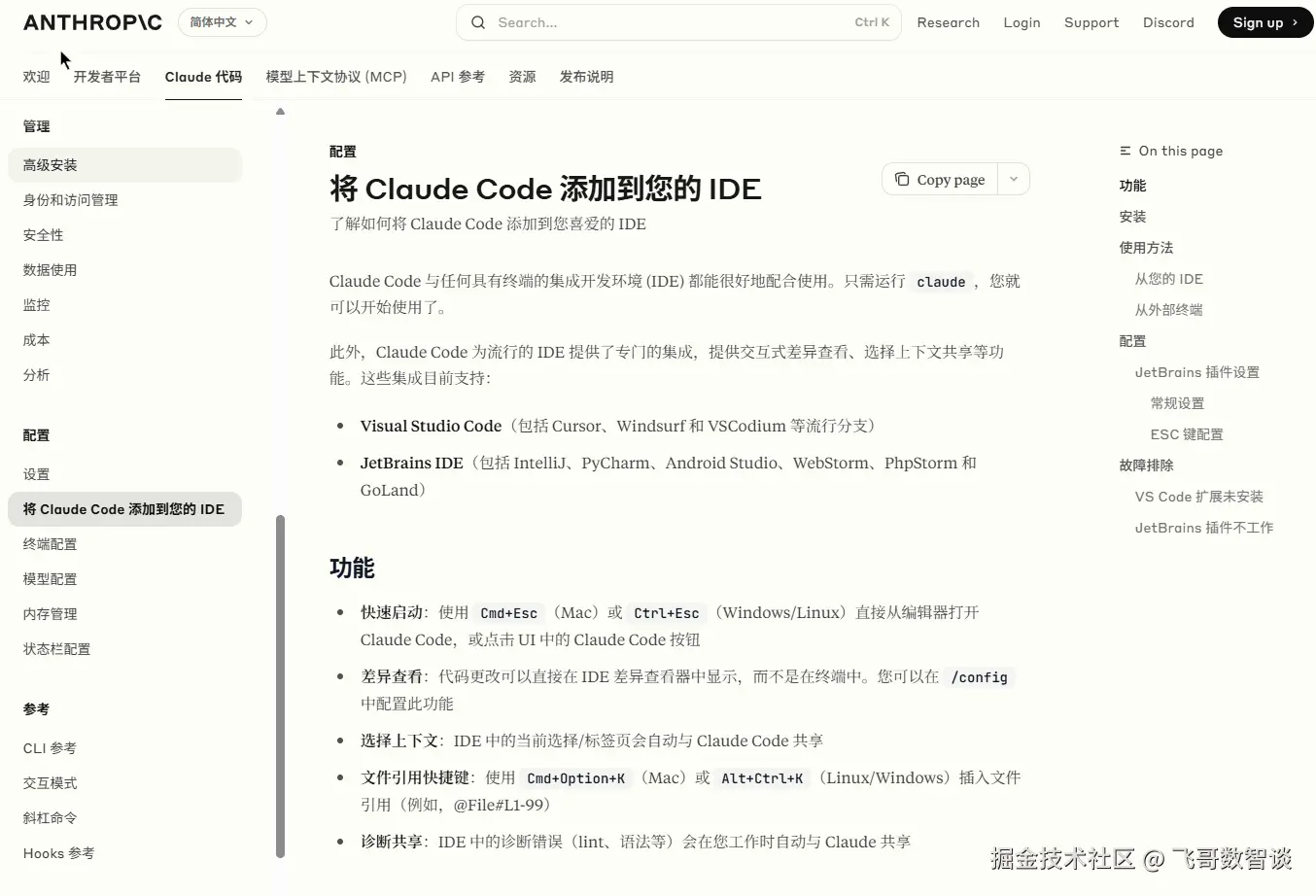Open the Support link
Screen dimensions: 1316x896
pos(1091,22)
